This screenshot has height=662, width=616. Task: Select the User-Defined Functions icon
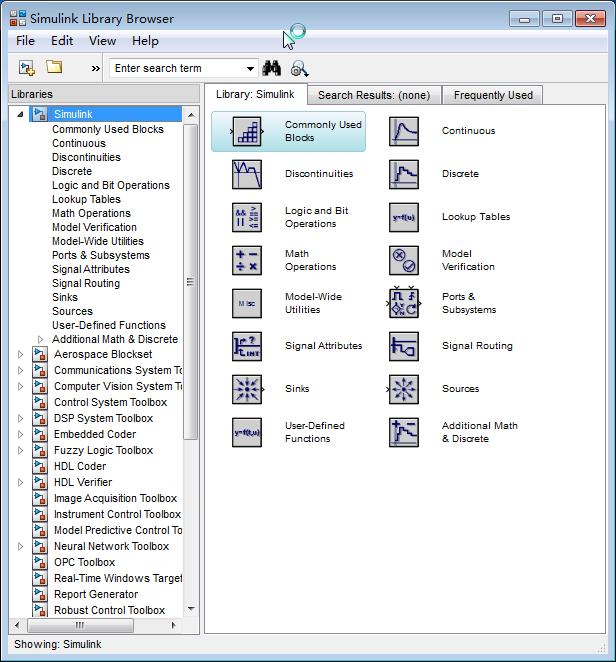pyautogui.click(x=247, y=432)
